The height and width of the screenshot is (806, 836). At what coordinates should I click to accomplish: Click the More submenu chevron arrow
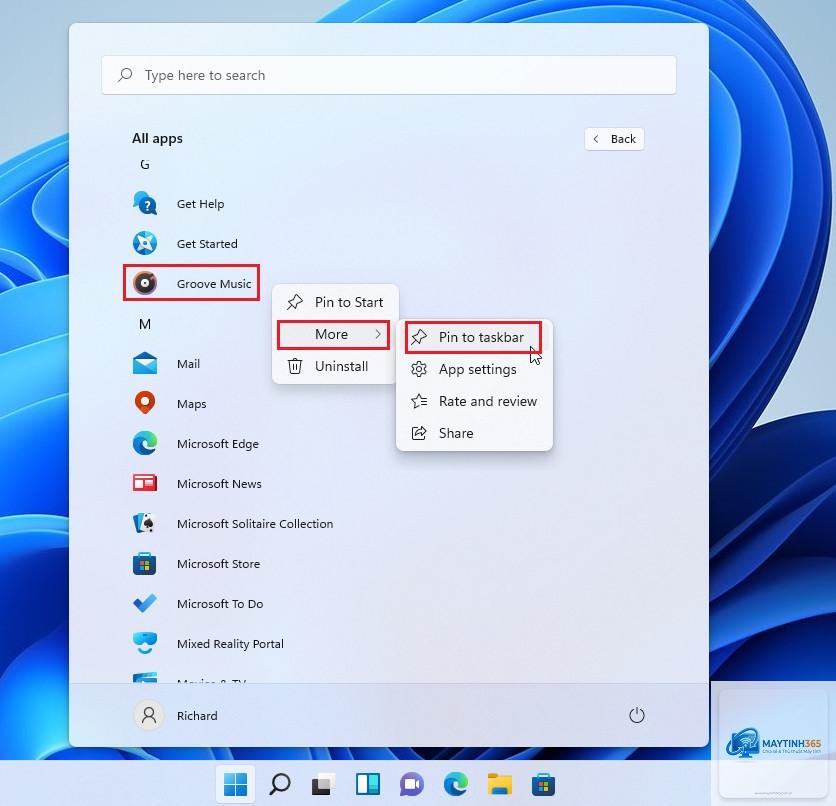[378, 334]
